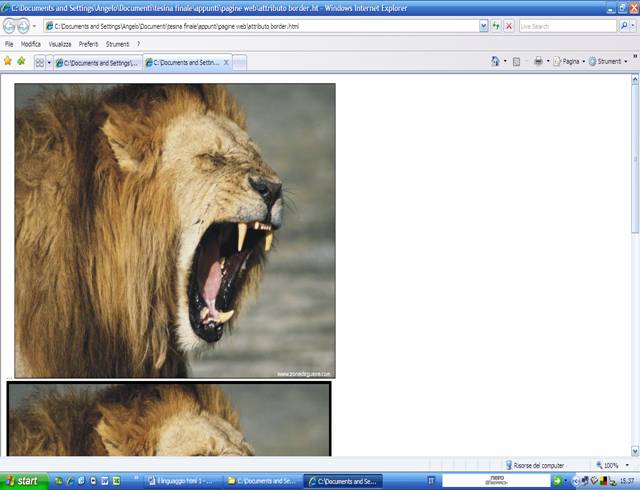Click the green Refresh button
Image resolution: width=640 pixels, height=490 pixels.
tap(496, 26)
